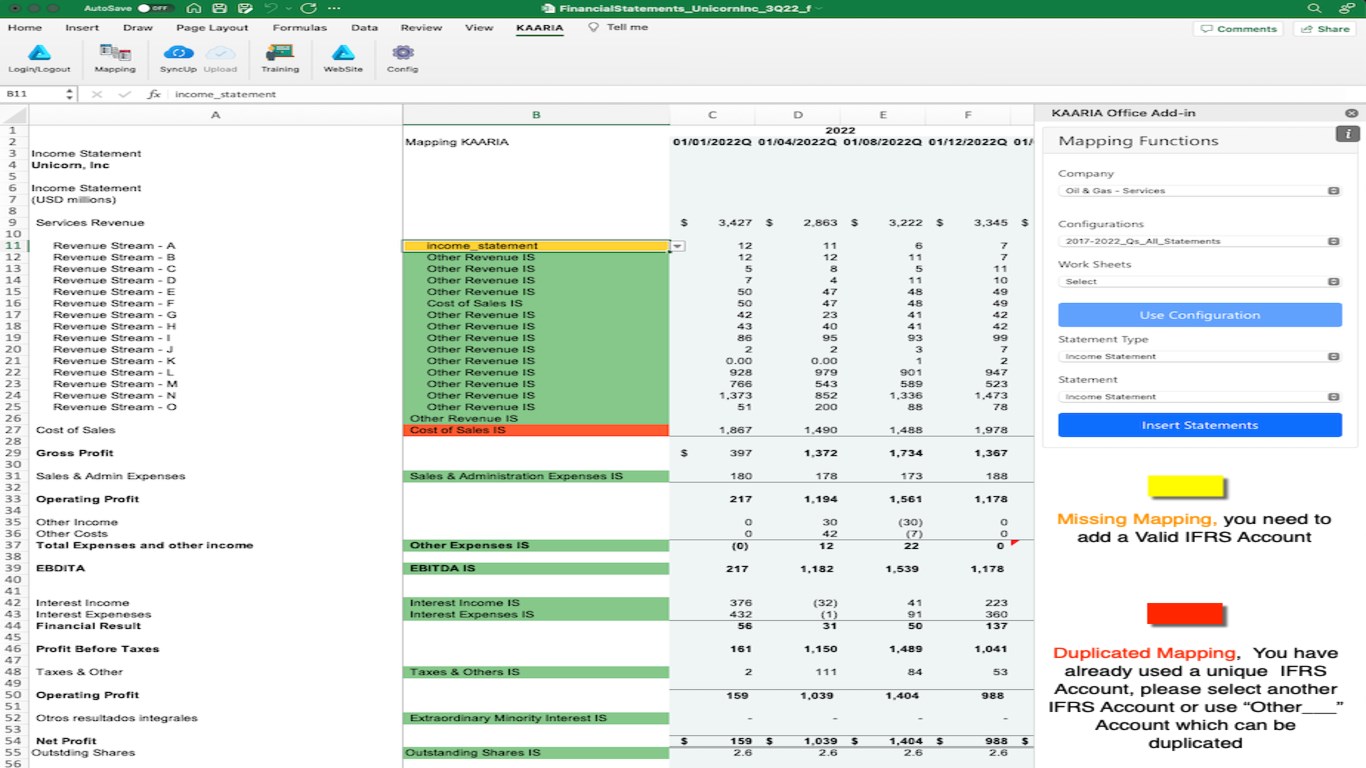Open the Mapping tool in the ribbon
This screenshot has height=768, width=1366.
[x=115, y=58]
